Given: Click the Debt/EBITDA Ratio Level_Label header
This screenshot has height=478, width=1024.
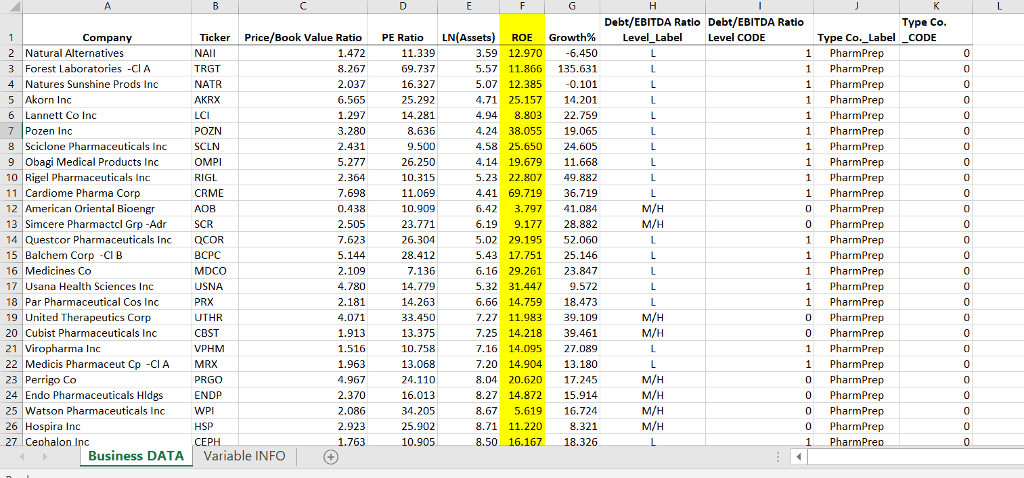Looking at the screenshot, I should [x=652, y=29].
